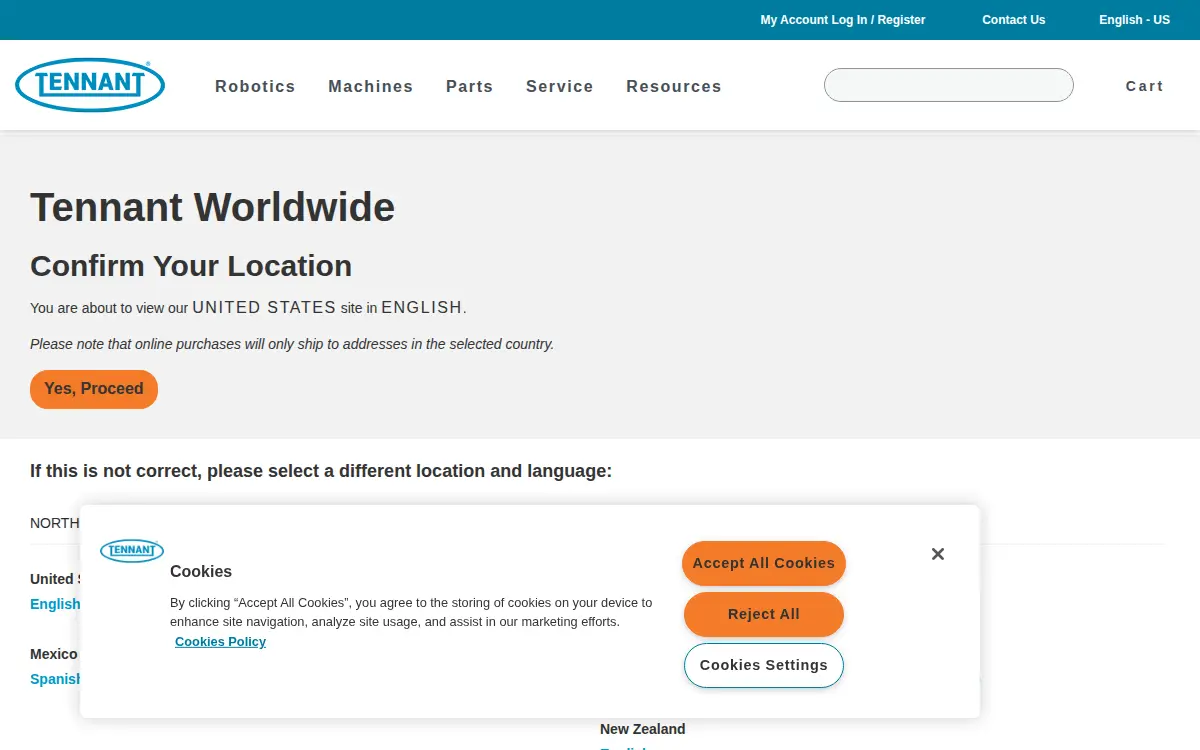Image resolution: width=1200 pixels, height=750 pixels.
Task: Open the Cart
Action: (1145, 86)
